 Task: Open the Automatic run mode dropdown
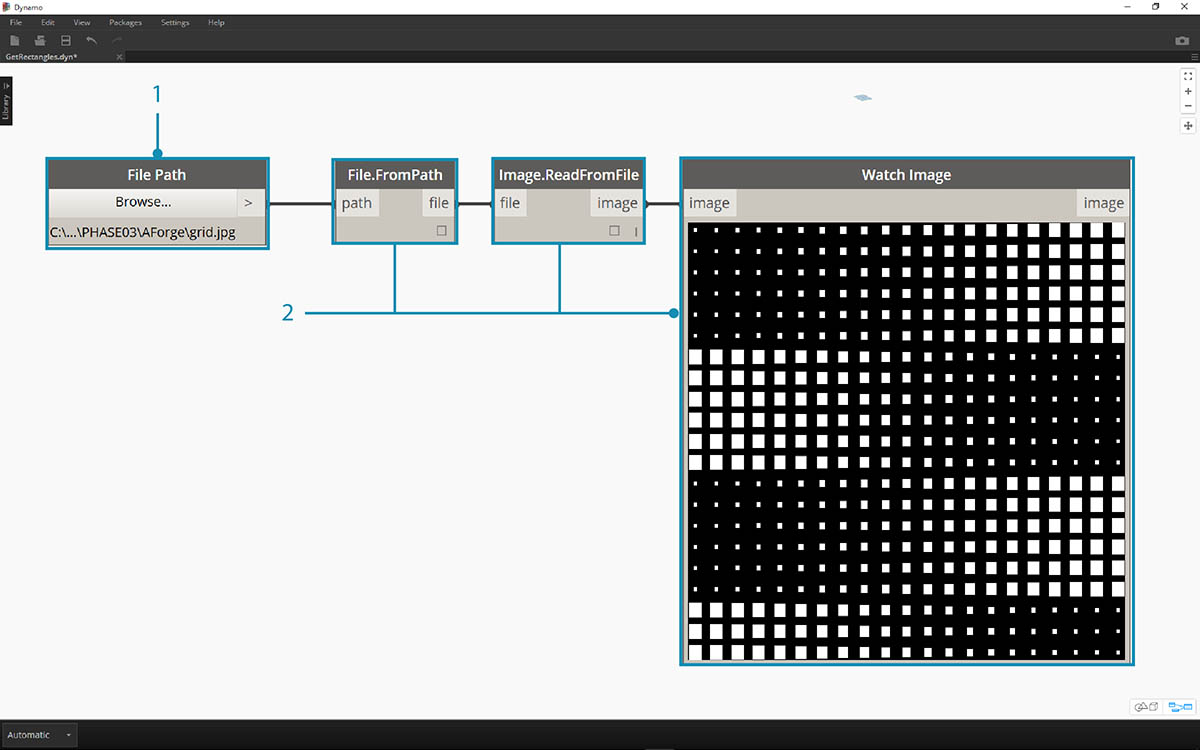38,735
